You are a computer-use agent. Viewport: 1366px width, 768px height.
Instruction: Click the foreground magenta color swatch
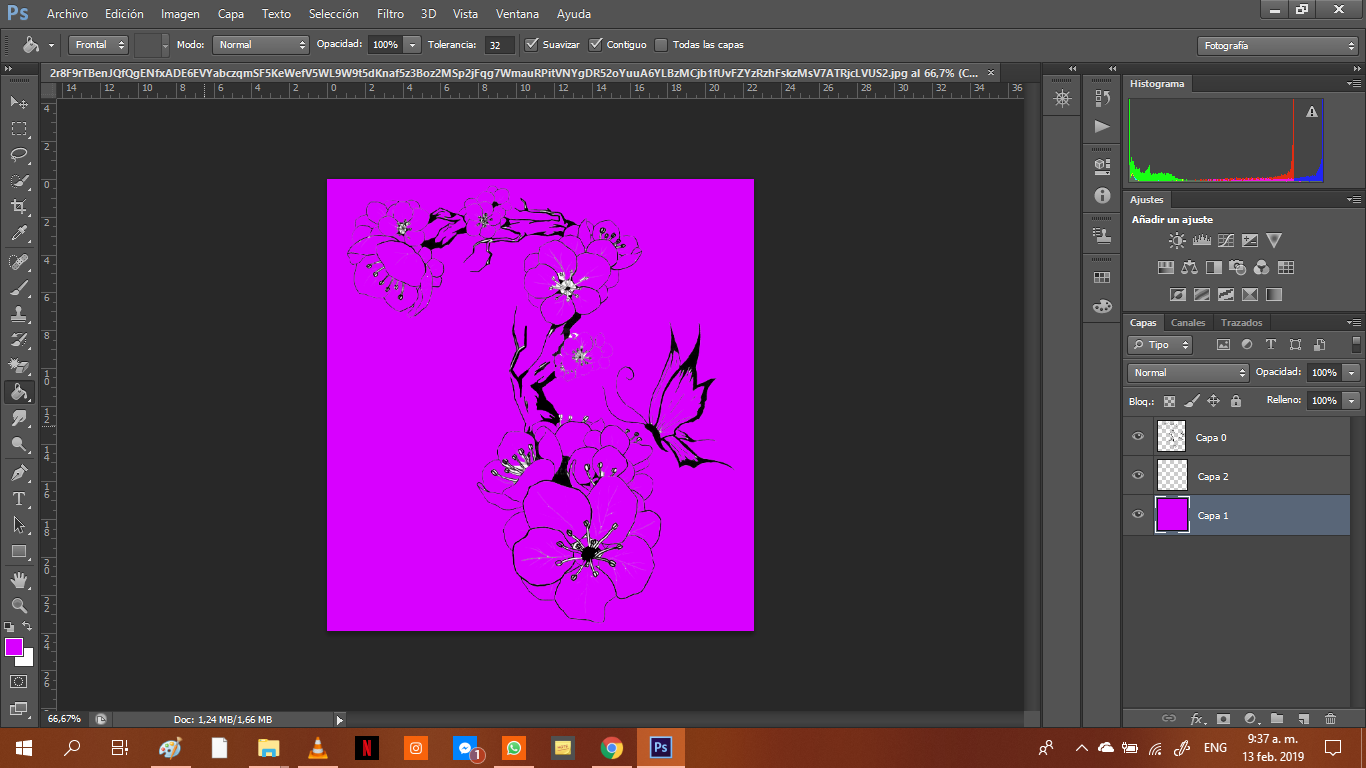(13, 647)
